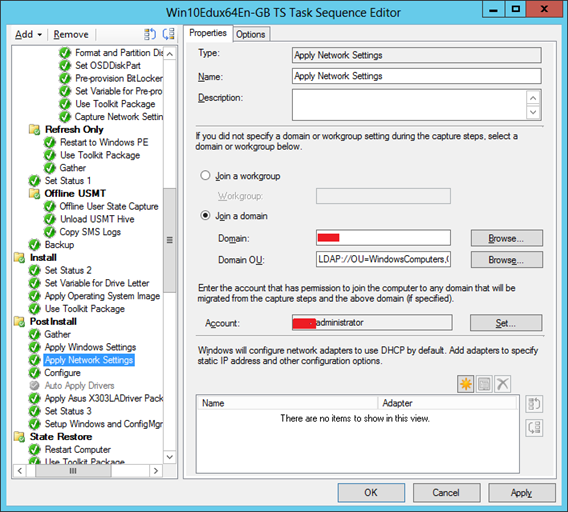Click Browse button next to Domain OU
568x512 pixels.
tap(507, 260)
